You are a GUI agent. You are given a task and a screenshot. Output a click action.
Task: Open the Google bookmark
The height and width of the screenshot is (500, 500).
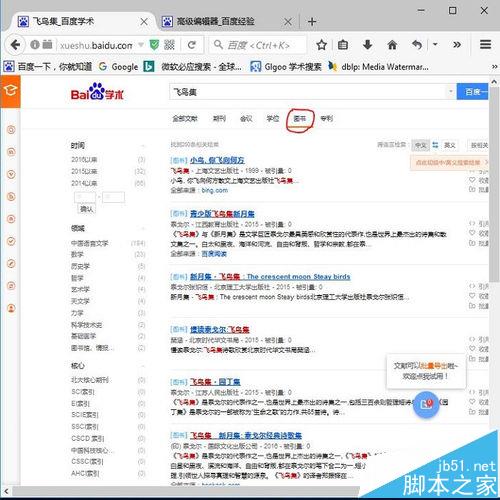coord(118,67)
